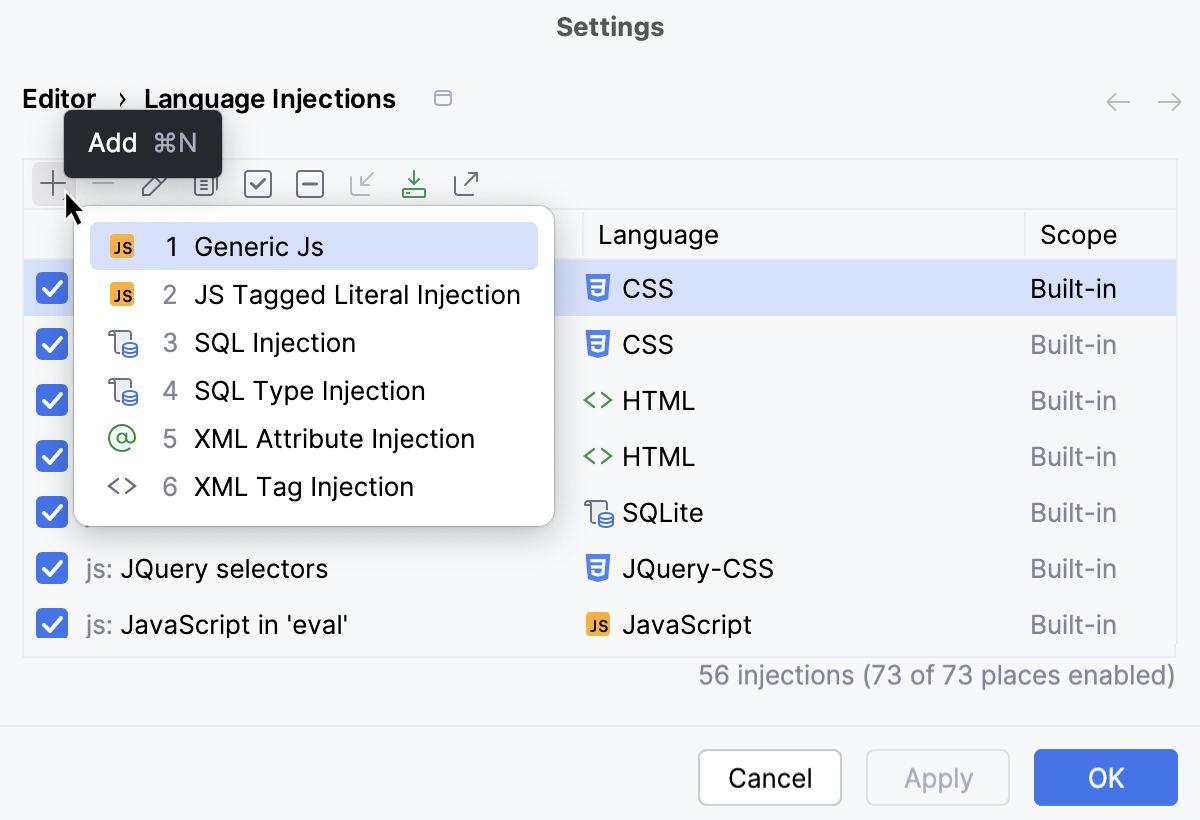Toggle the JavaScript in 'eval' checkbox

tap(51, 625)
